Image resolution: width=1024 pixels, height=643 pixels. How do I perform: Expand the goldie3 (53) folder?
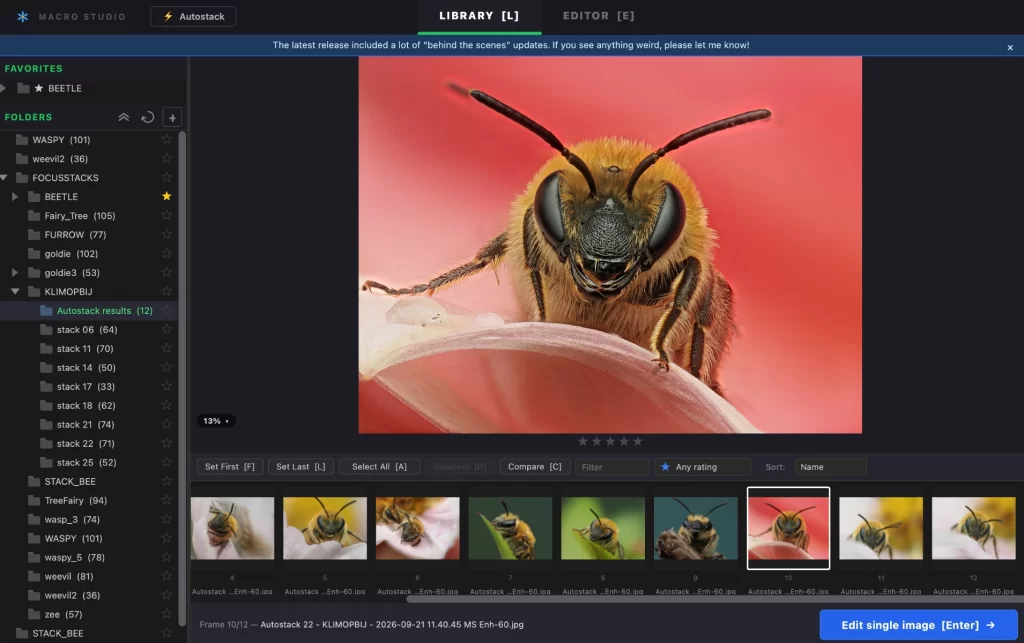coord(15,272)
